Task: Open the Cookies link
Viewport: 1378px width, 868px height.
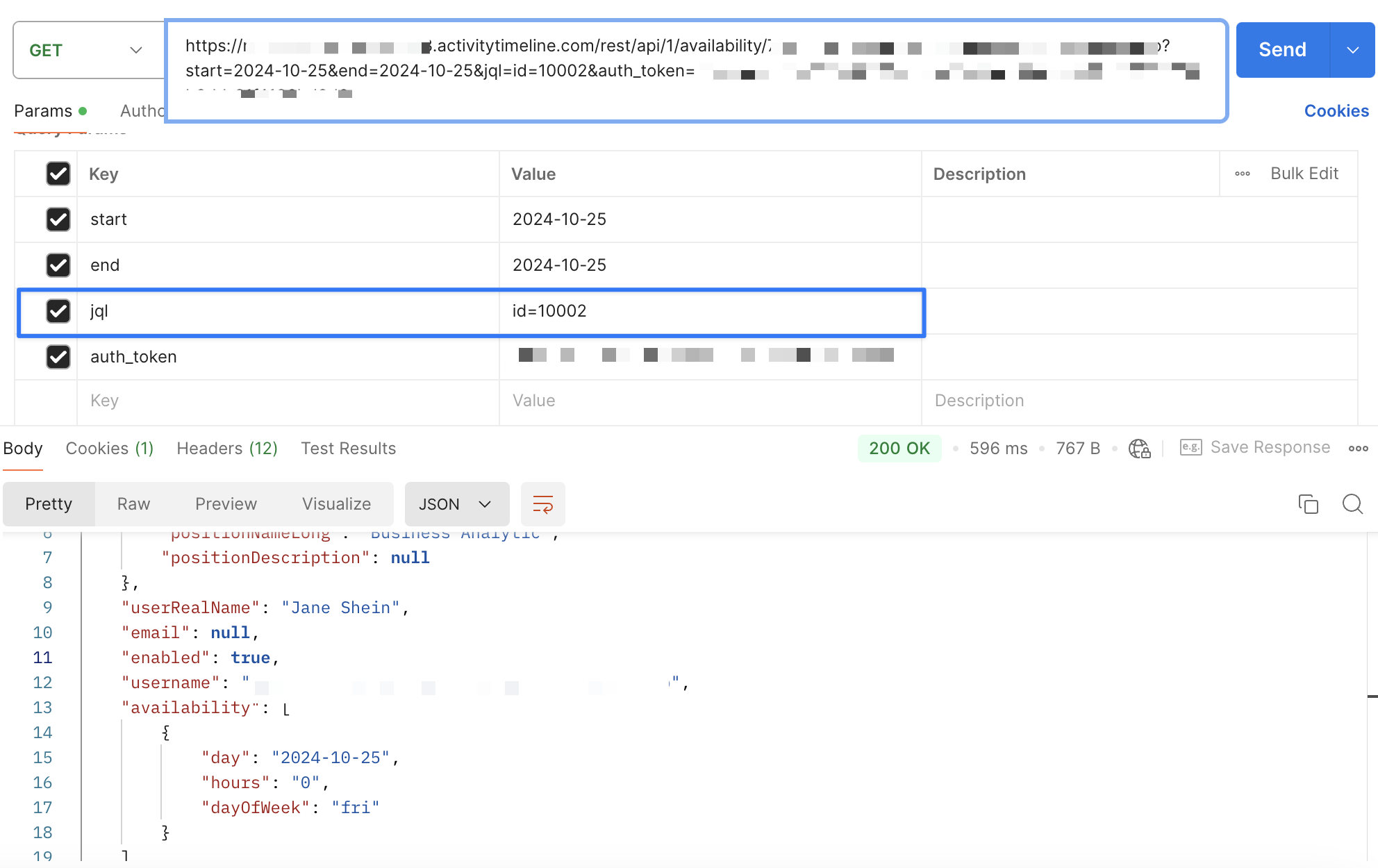Action: pyautogui.click(x=1336, y=111)
